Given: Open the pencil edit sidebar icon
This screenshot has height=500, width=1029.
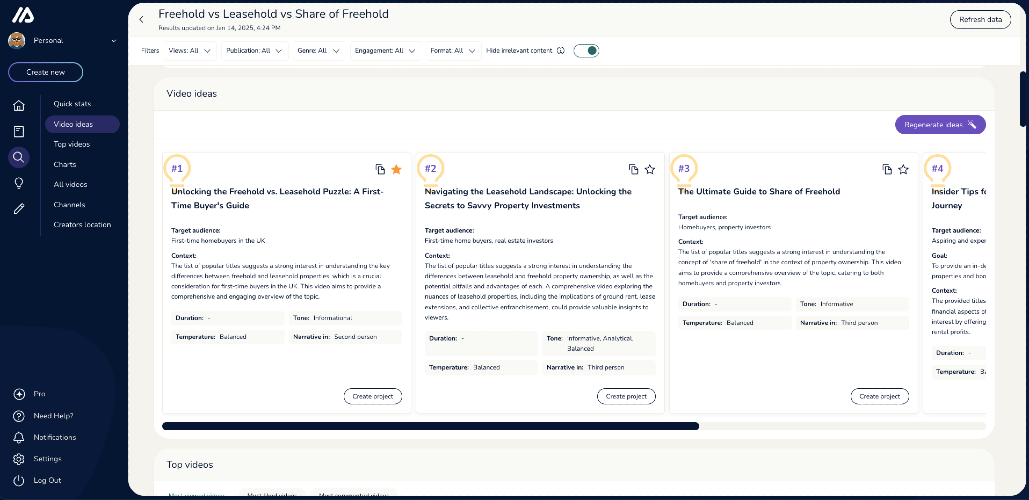Looking at the screenshot, I should coord(19,209).
